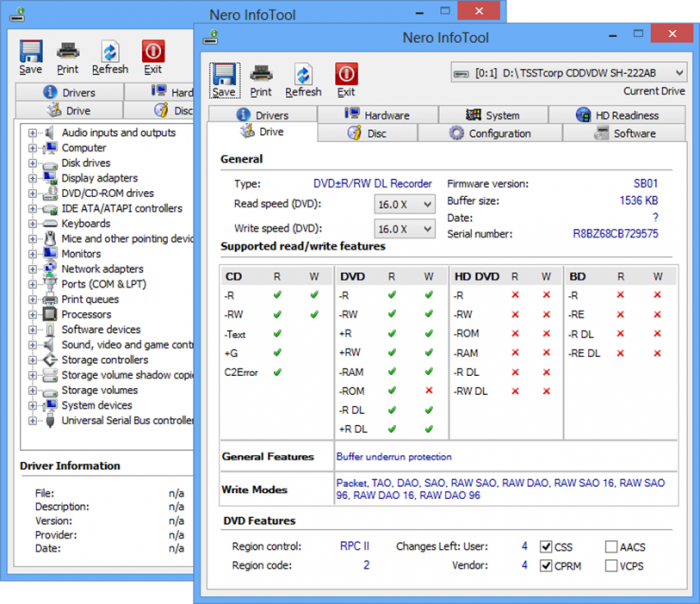
Task: Click the Keyboards icon
Action: (50, 224)
